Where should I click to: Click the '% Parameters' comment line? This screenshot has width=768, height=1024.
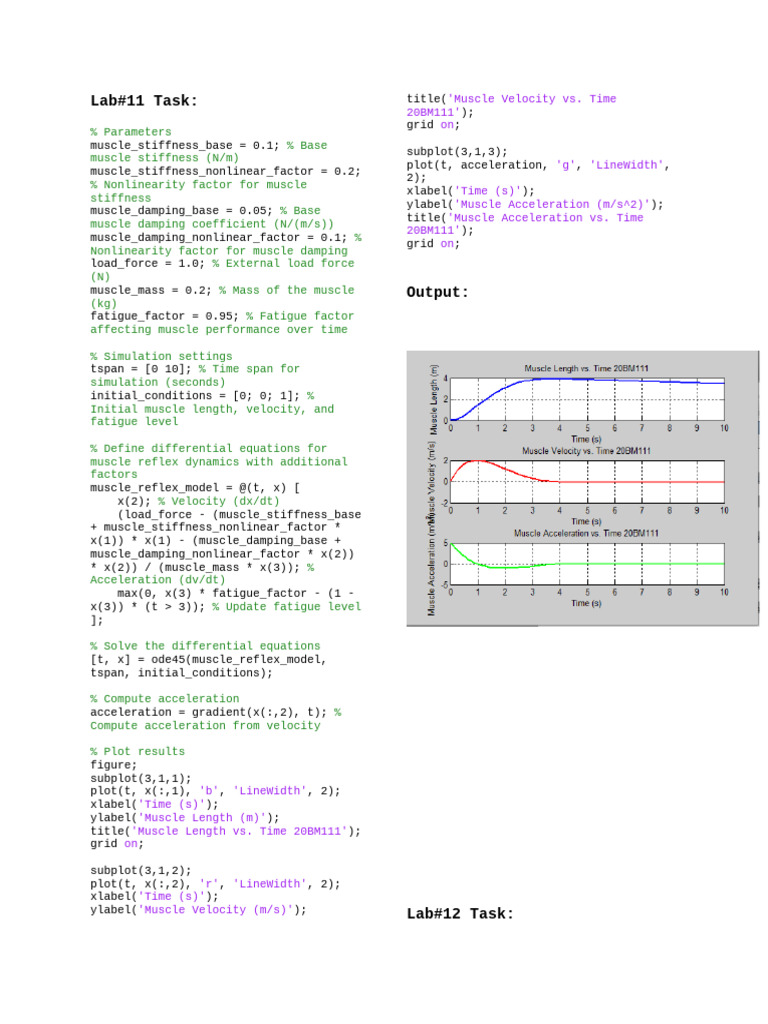pyautogui.click(x=131, y=132)
